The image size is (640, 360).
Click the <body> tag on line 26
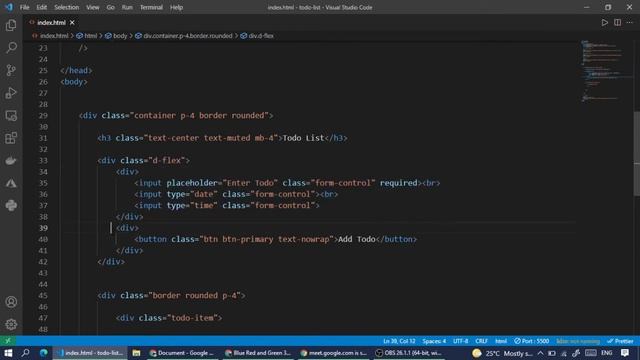(74, 82)
